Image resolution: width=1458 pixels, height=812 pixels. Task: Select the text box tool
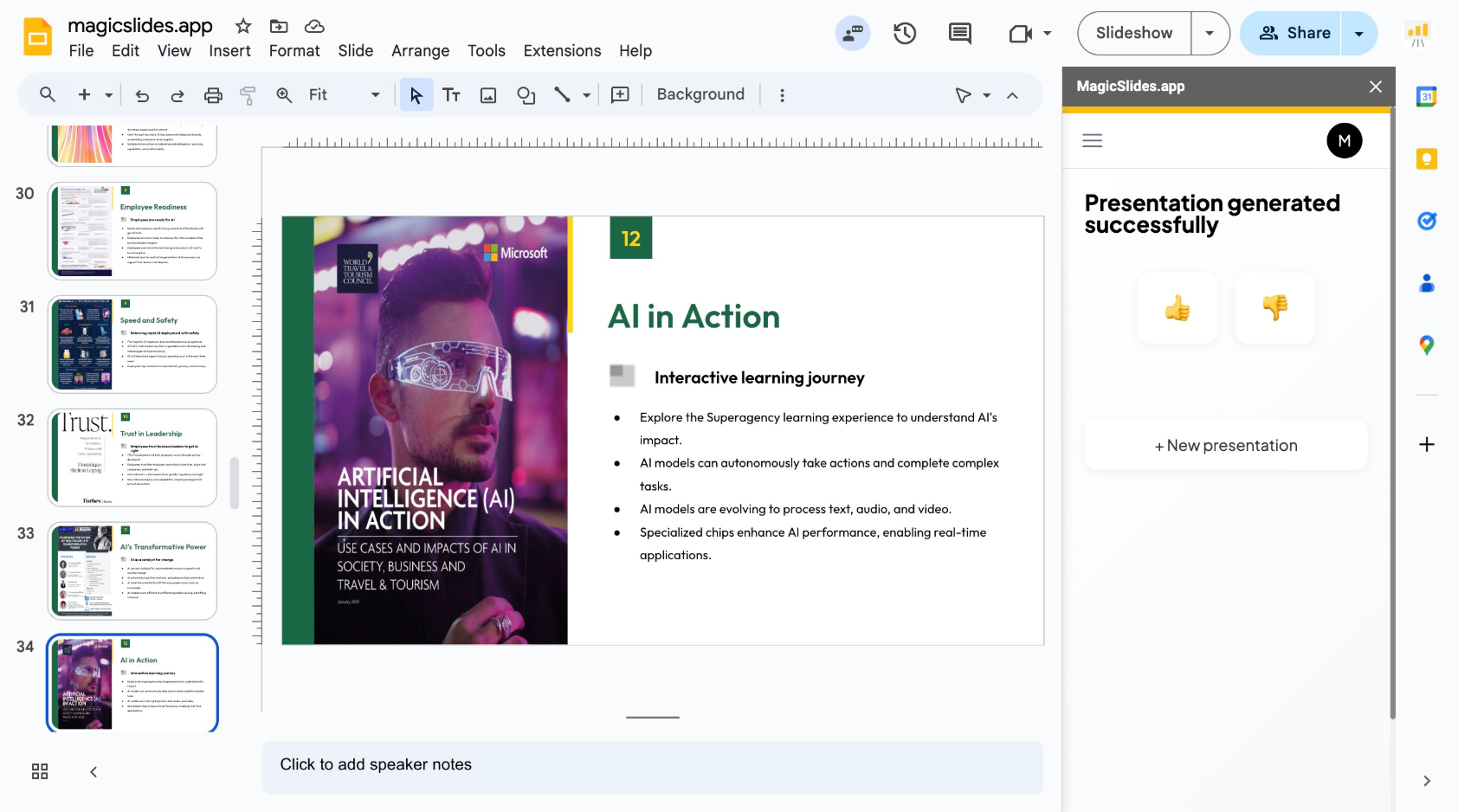452,94
